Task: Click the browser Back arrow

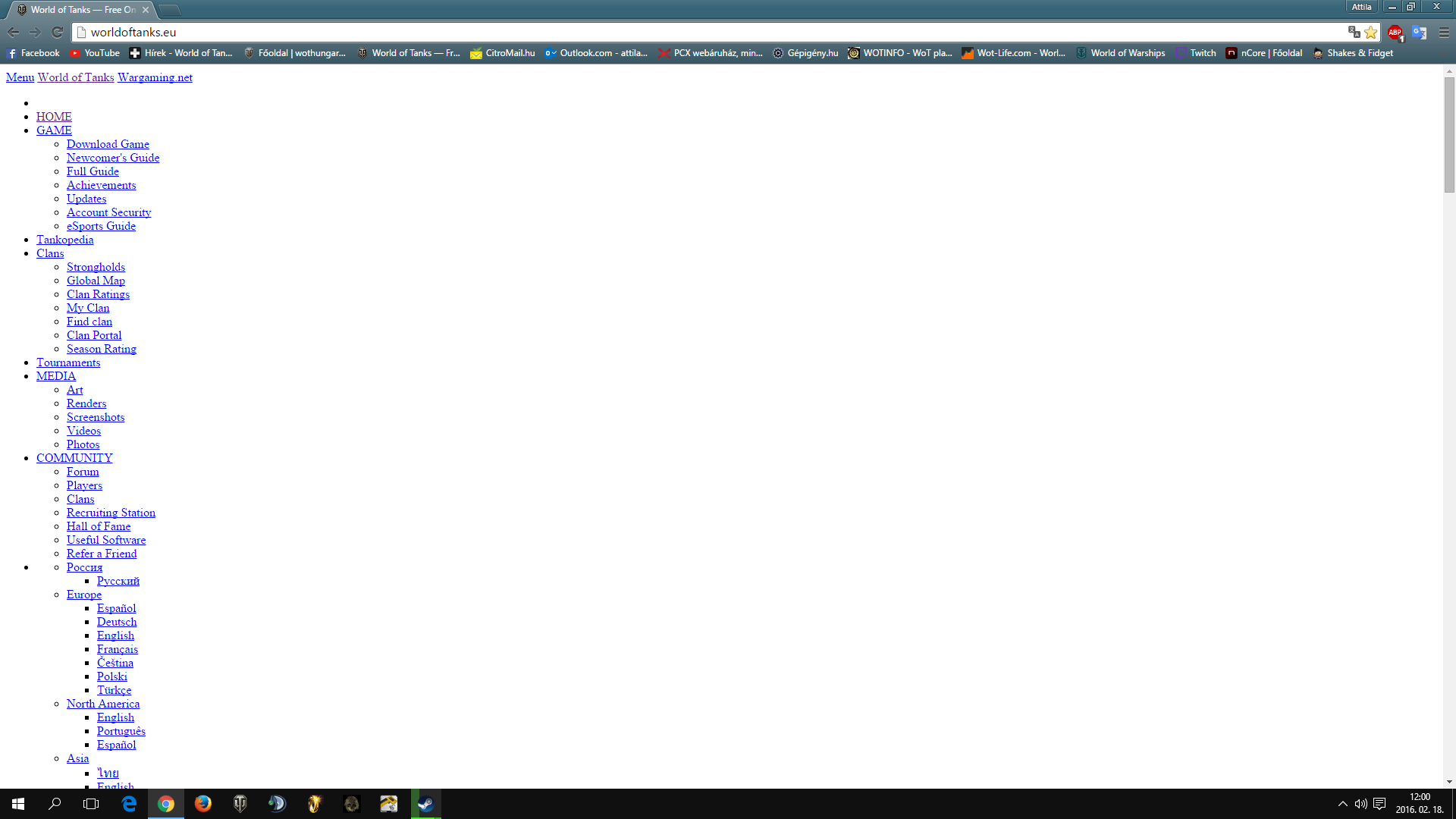Action: pyautogui.click(x=13, y=32)
